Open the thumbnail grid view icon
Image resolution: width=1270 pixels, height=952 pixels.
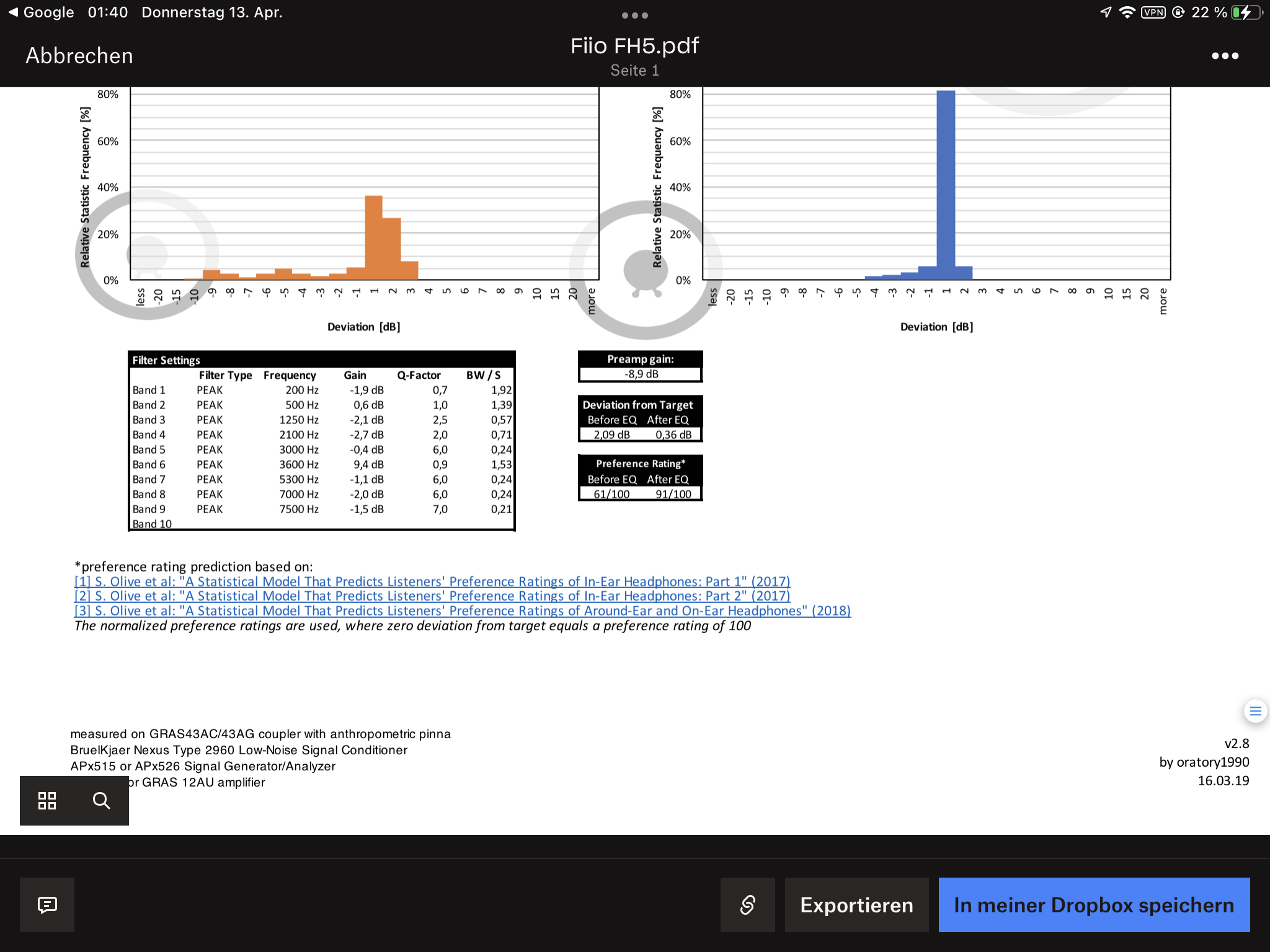click(x=47, y=800)
